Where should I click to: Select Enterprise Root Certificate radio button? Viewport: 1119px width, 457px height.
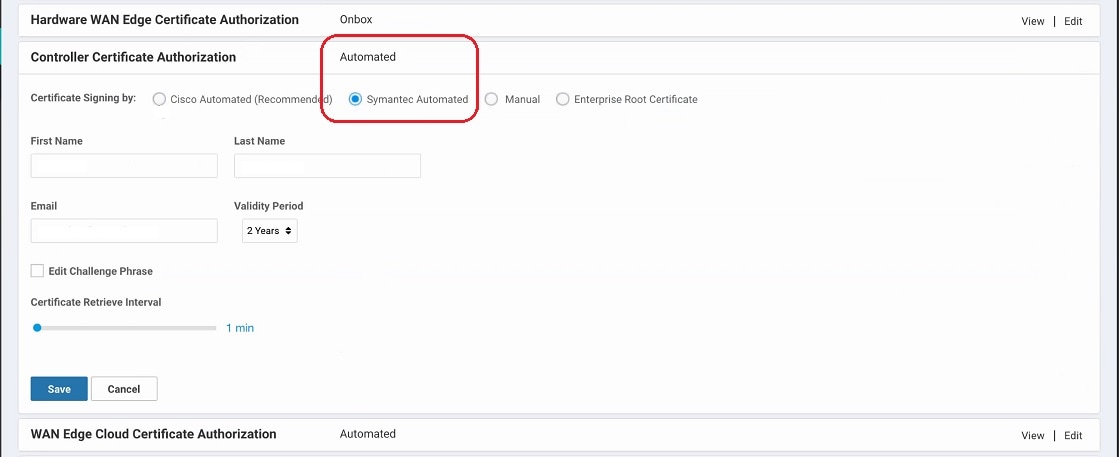[563, 99]
